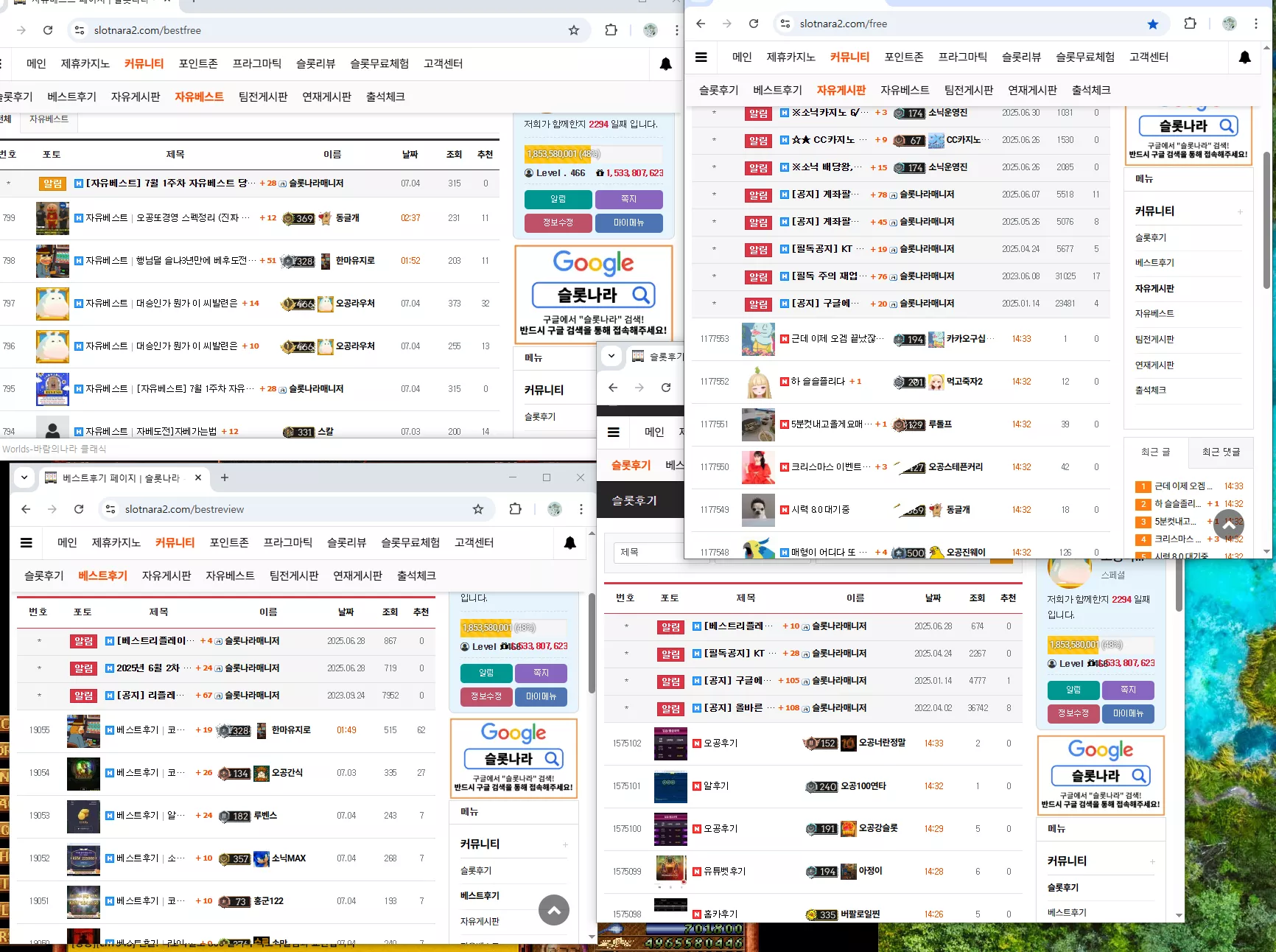
Task: Open thumbnail of post 19054 in bestreview
Action: [83, 774]
